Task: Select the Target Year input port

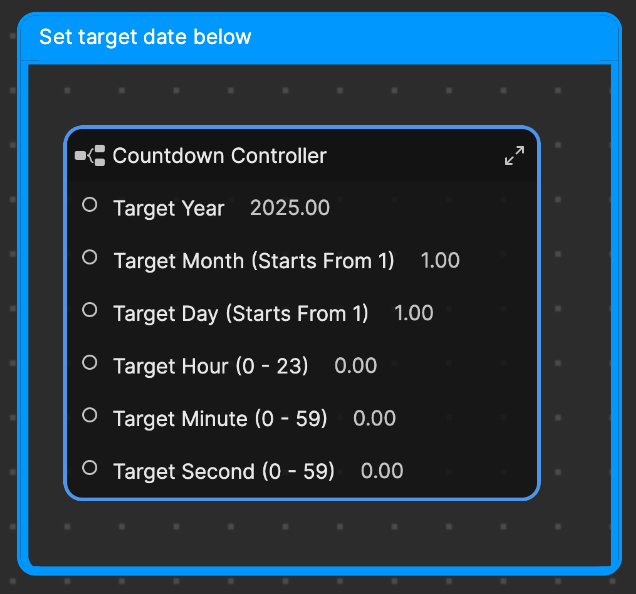Action: [90, 205]
